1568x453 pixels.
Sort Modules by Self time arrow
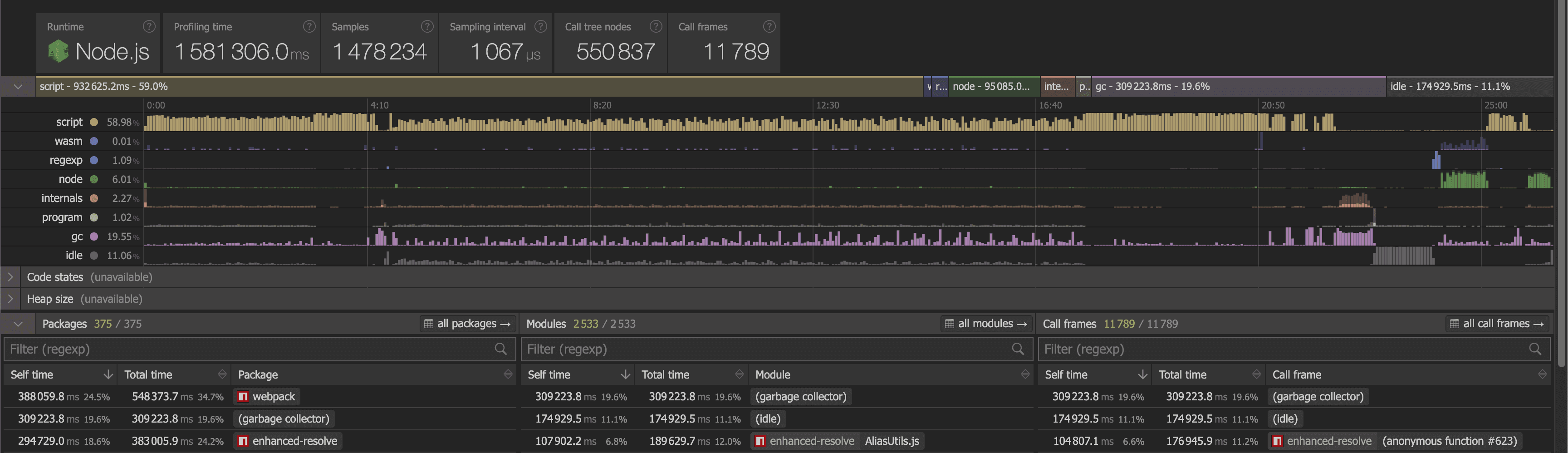click(626, 374)
